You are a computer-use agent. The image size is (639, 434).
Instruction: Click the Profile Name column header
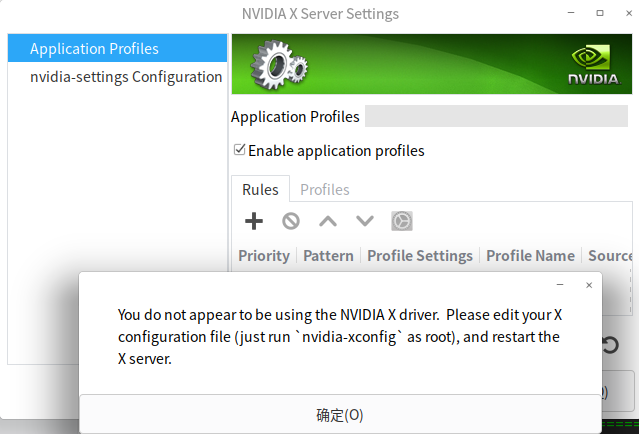click(x=530, y=256)
